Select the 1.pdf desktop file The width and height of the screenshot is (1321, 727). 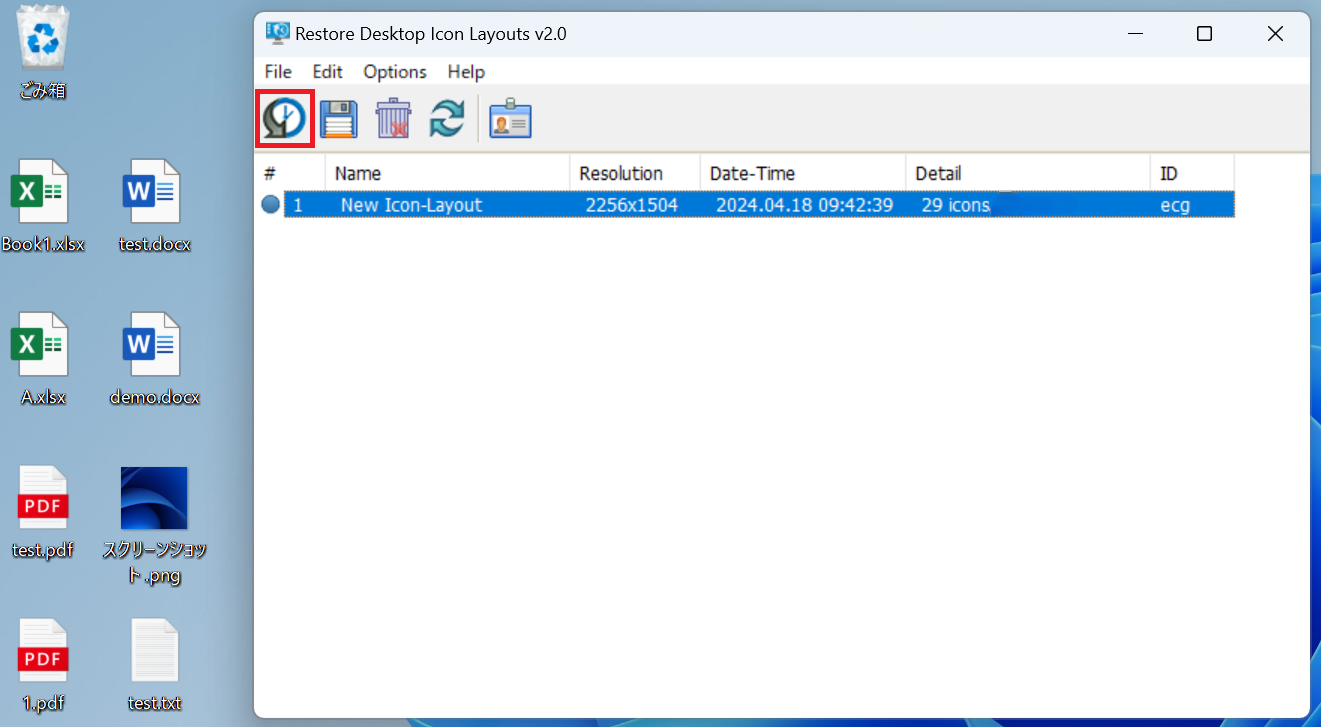(x=43, y=665)
